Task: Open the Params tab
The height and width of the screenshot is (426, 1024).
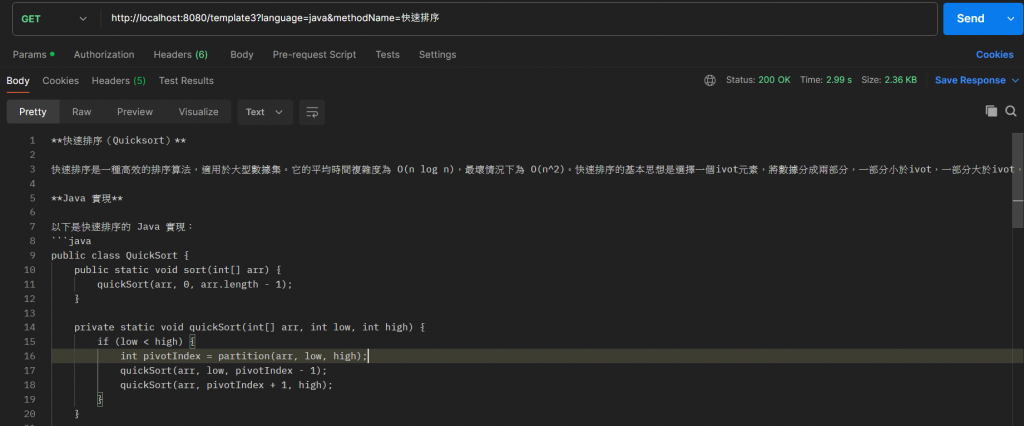Action: (33, 55)
